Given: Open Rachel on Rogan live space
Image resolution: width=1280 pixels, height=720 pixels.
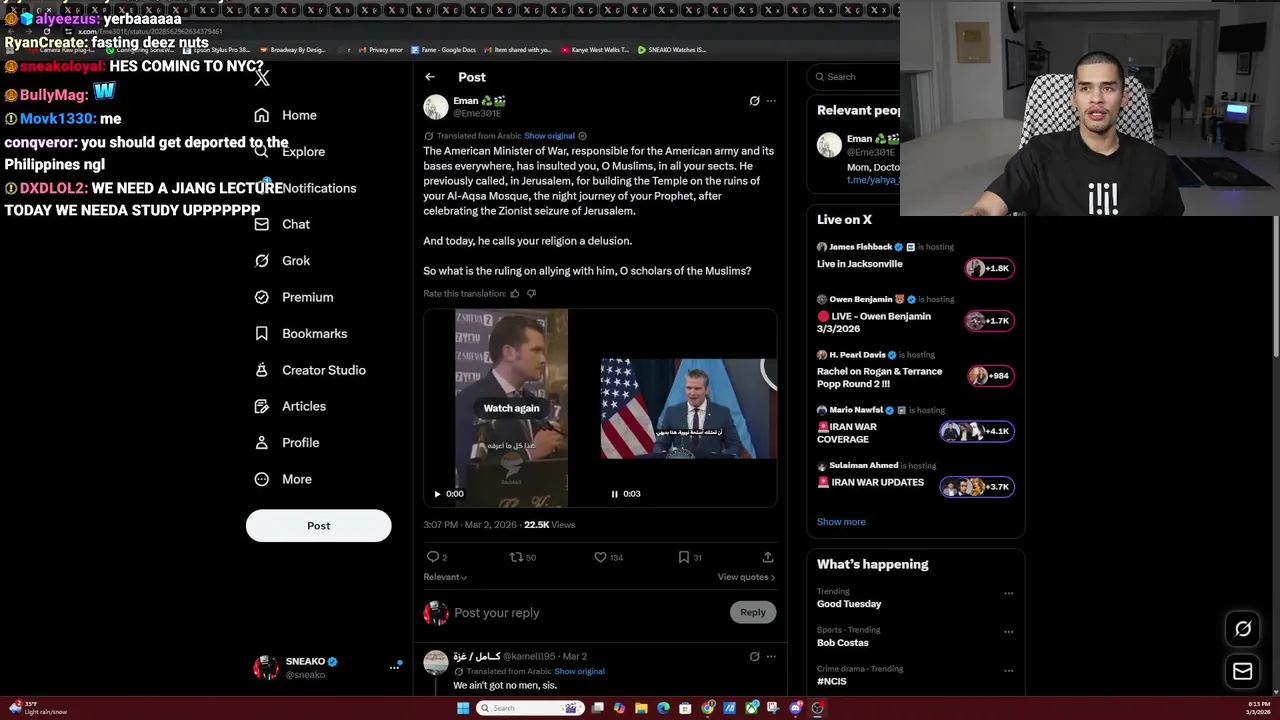Looking at the screenshot, I should click(879, 377).
